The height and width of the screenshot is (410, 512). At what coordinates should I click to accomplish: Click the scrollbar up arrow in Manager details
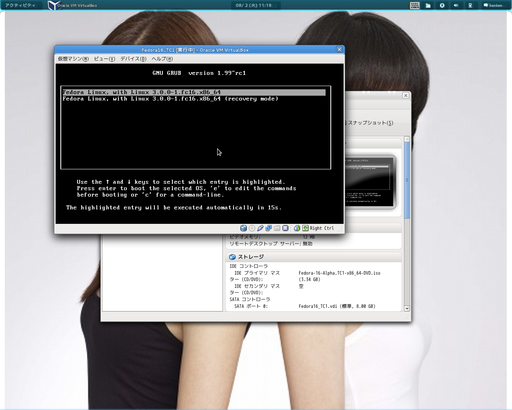pos(407,139)
